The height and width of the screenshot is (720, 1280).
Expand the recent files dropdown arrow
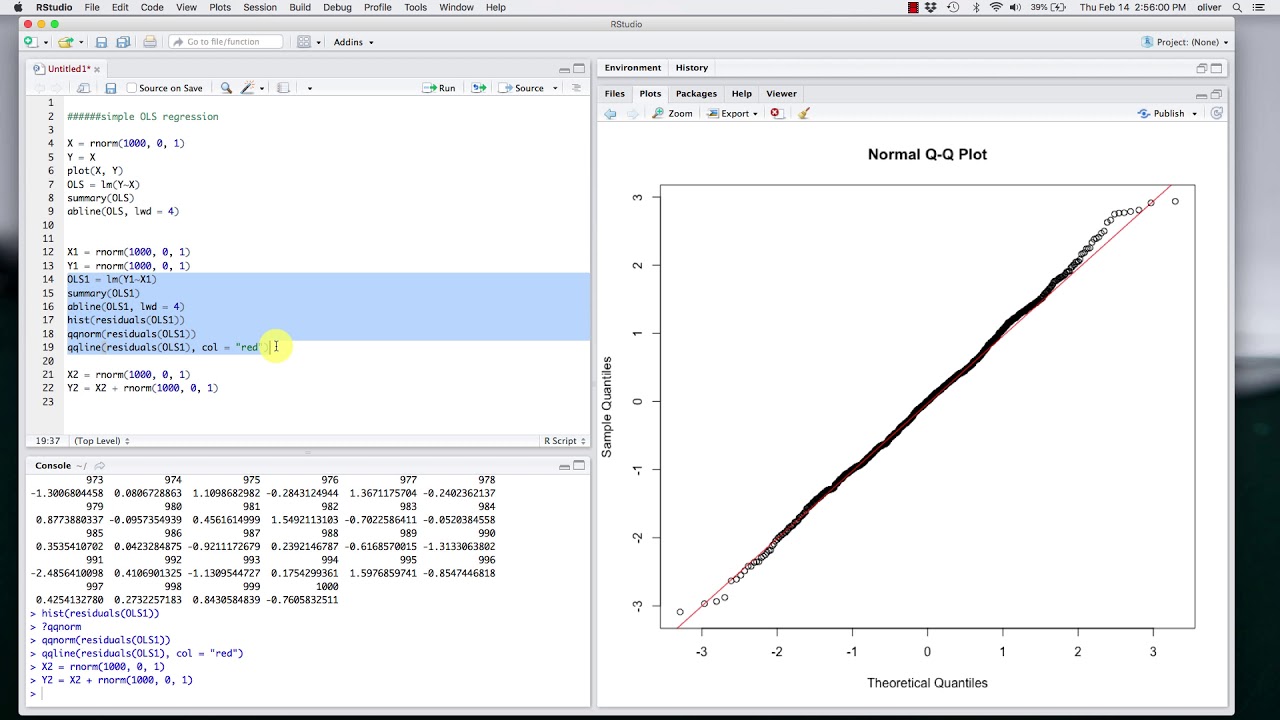pyautogui.click(x=79, y=42)
